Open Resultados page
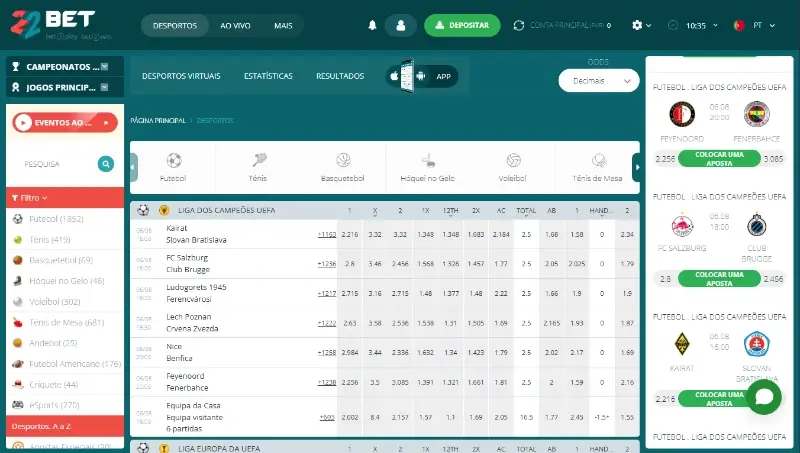 340,76
